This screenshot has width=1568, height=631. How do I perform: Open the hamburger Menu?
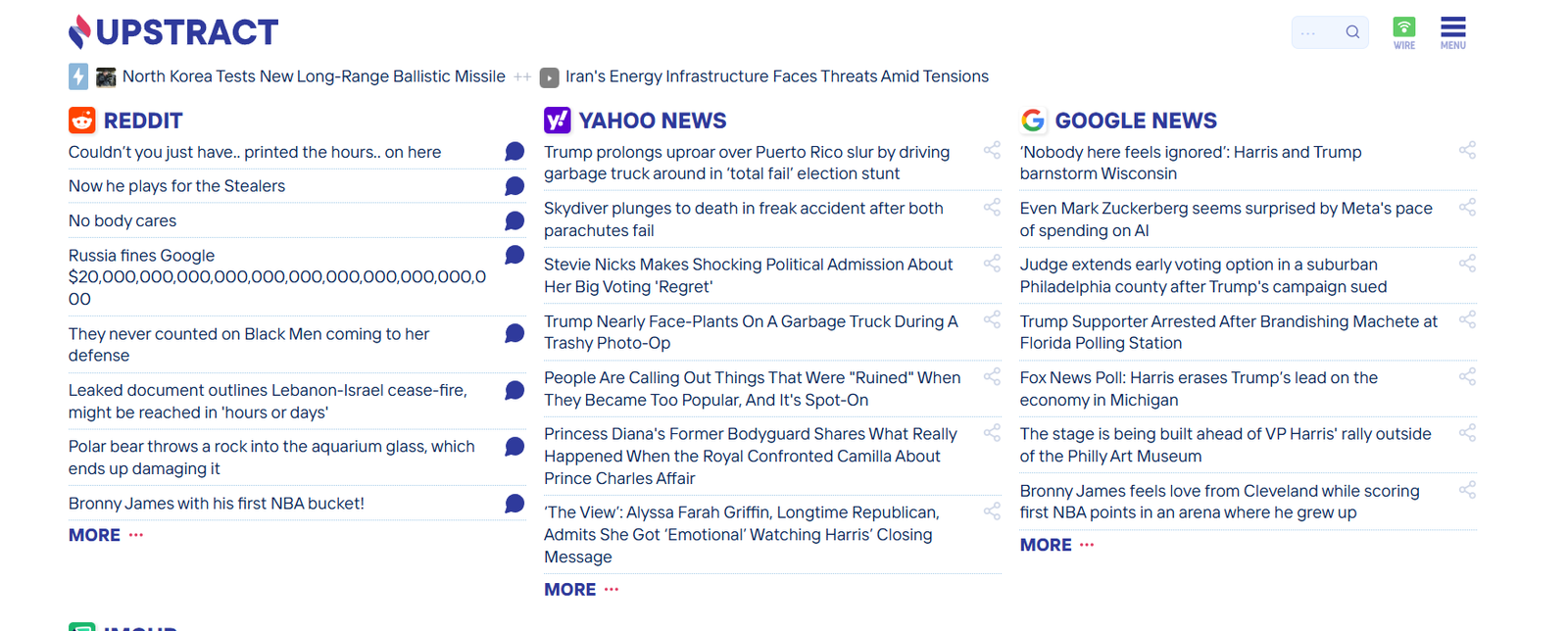[1452, 32]
